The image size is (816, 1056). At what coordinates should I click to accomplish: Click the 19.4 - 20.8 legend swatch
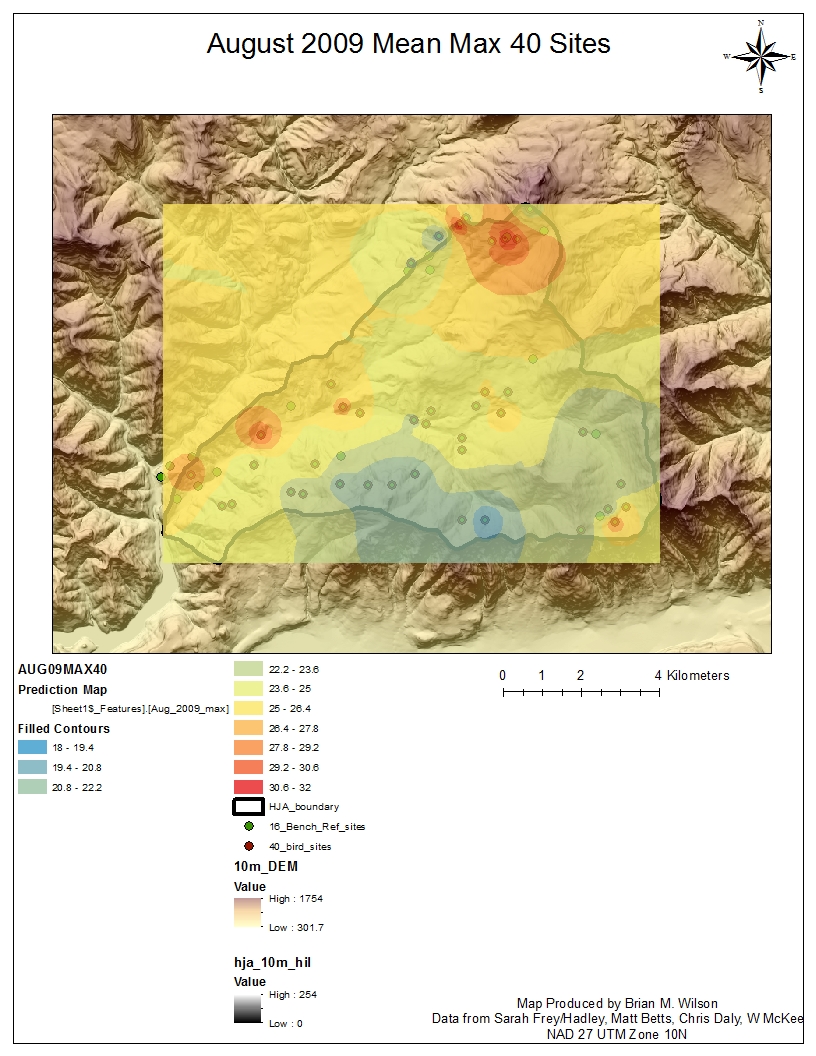[32, 767]
